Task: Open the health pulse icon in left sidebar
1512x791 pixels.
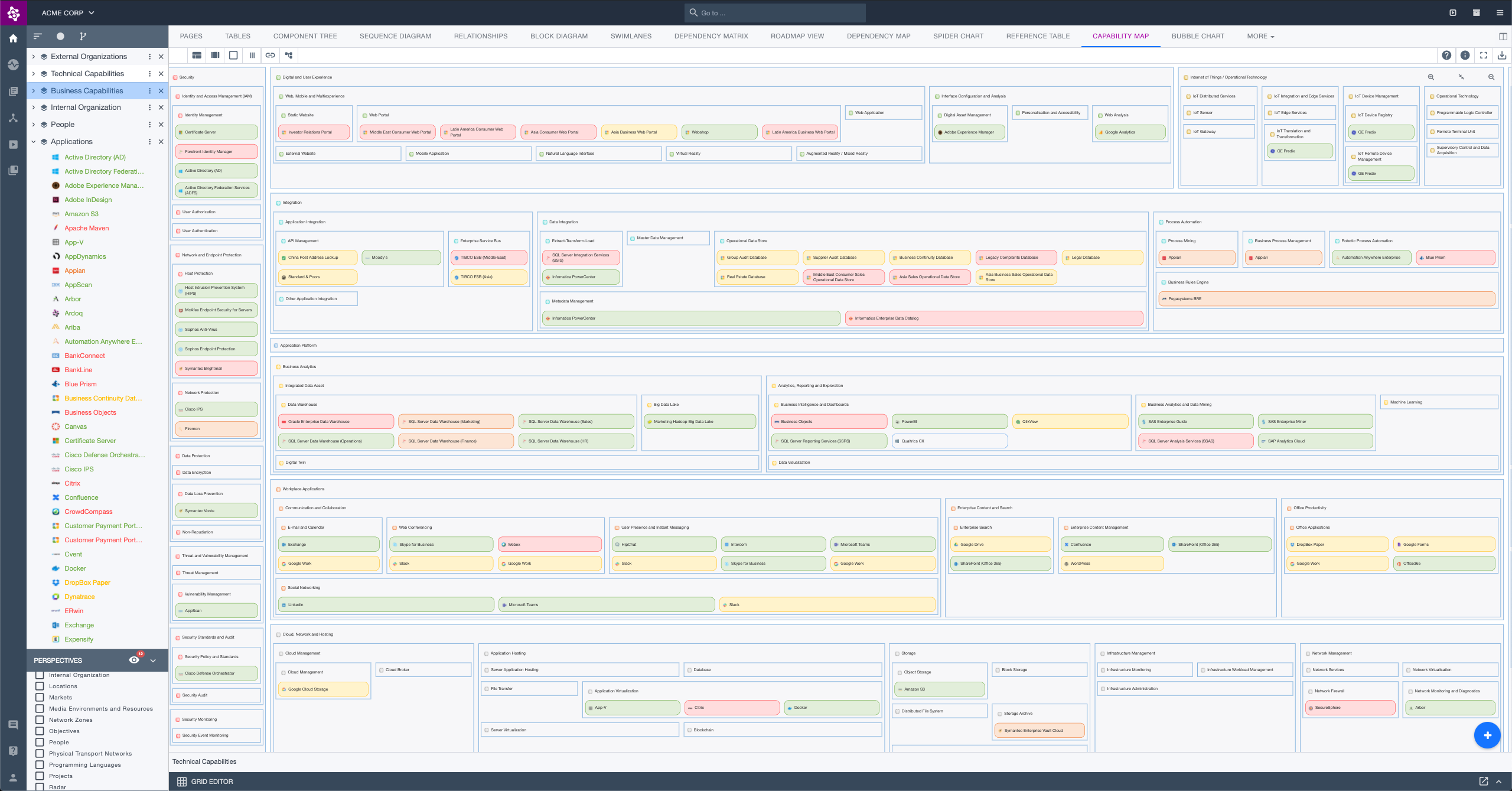Action: 13,65
